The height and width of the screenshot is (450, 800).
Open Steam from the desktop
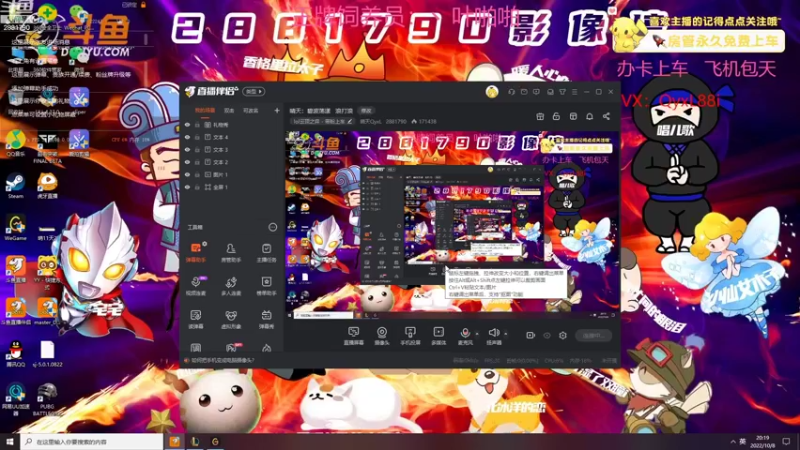tap(15, 185)
